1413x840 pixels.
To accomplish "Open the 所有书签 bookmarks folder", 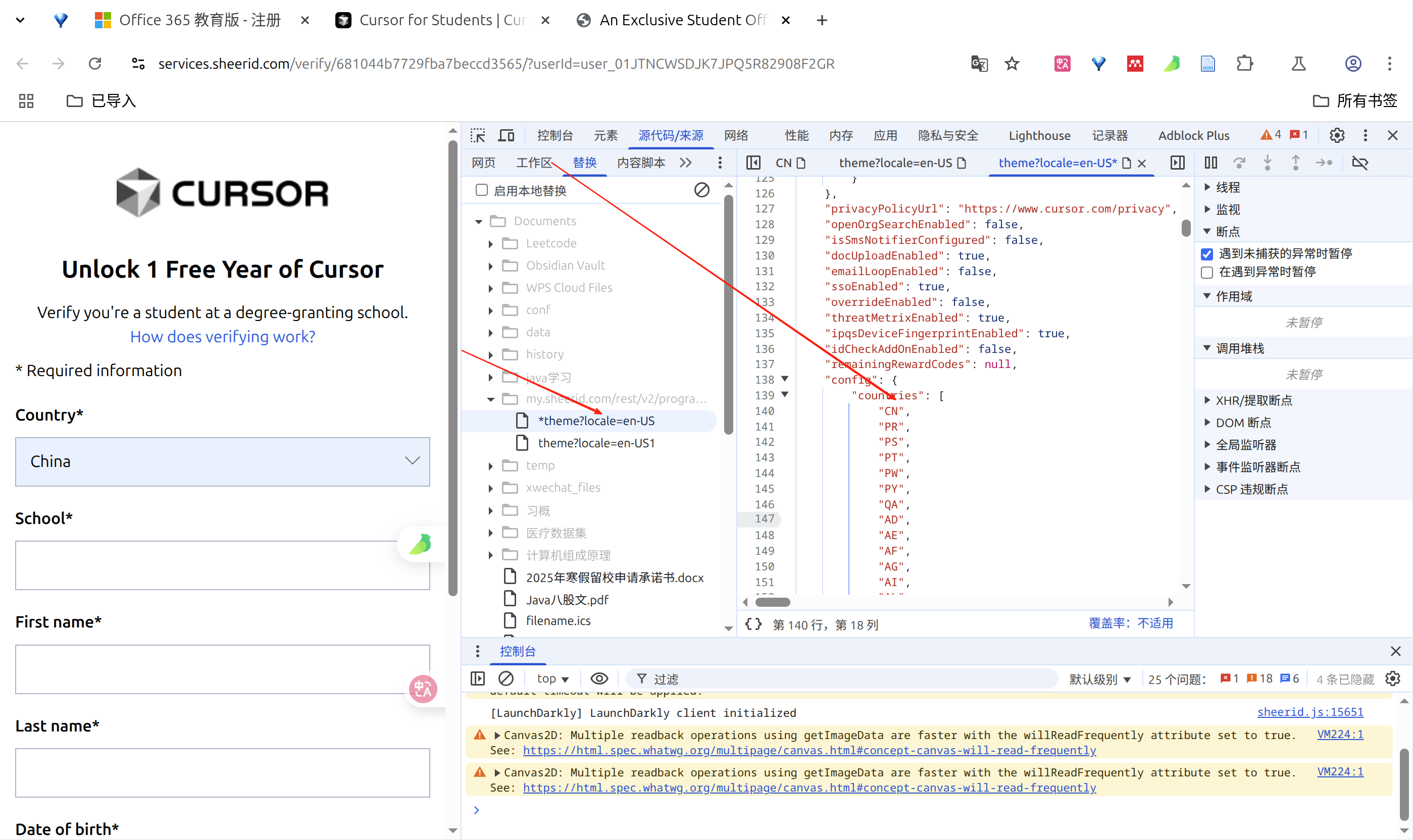I will 1355,101.
